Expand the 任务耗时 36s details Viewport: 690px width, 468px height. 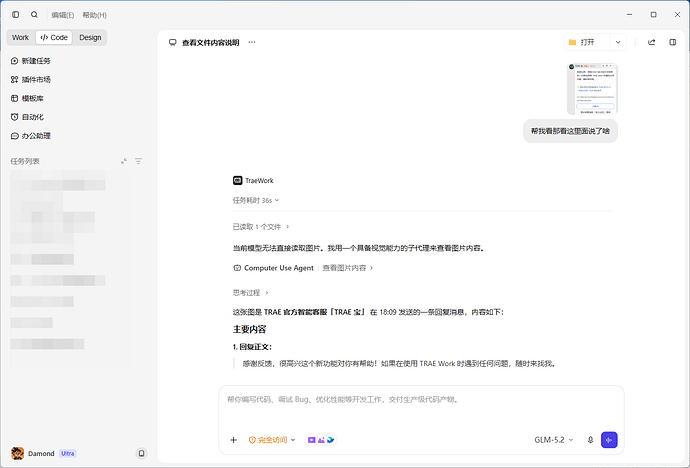pos(256,201)
